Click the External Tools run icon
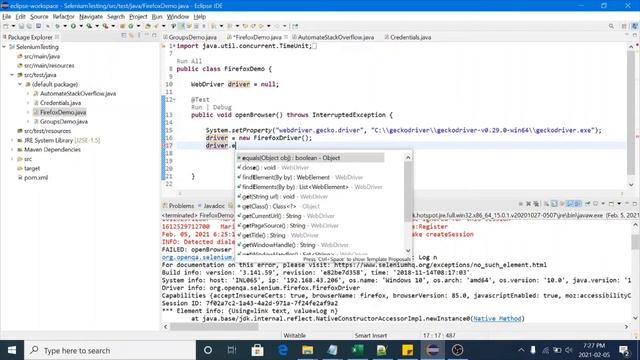Screen dimensions: 640x360 point(105,26)
